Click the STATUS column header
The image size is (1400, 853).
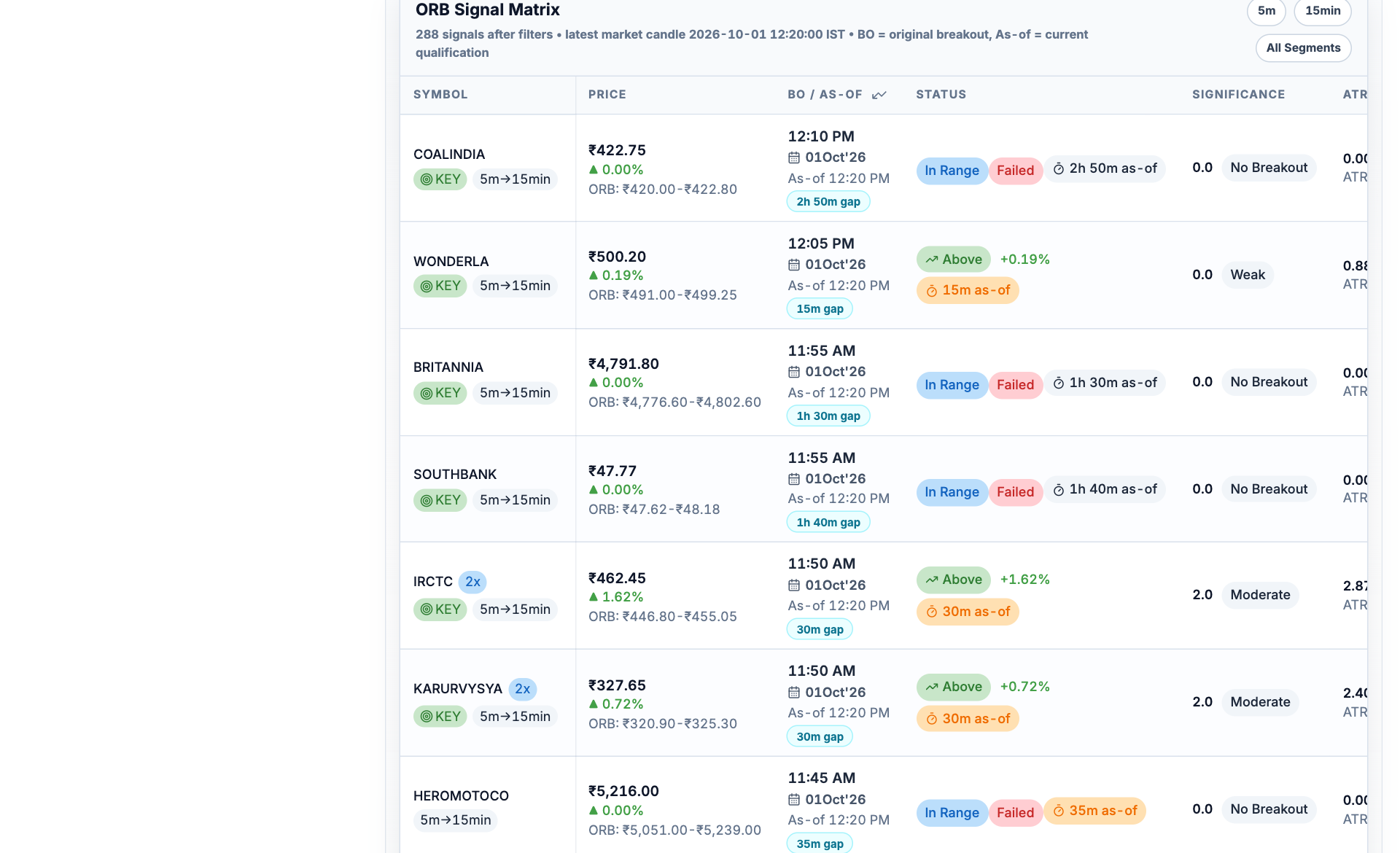coord(941,95)
